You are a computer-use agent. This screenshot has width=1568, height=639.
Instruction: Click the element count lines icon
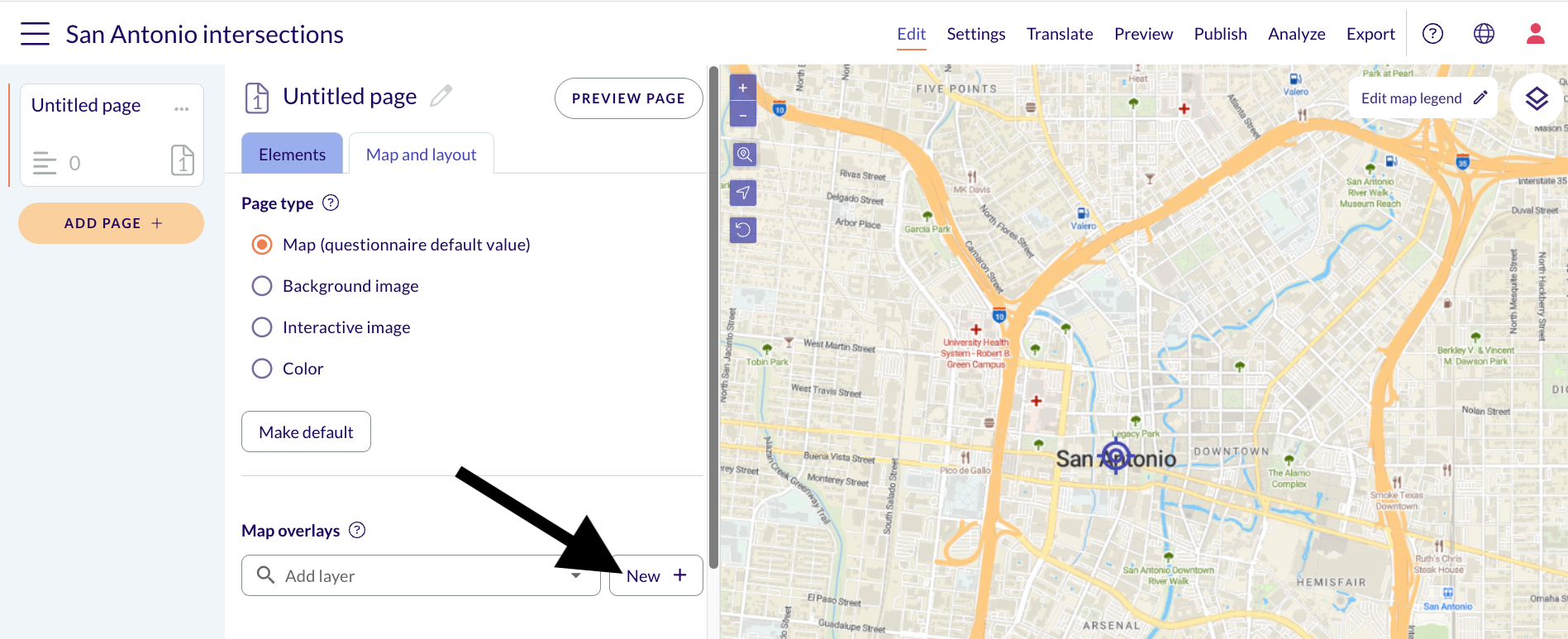(45, 163)
